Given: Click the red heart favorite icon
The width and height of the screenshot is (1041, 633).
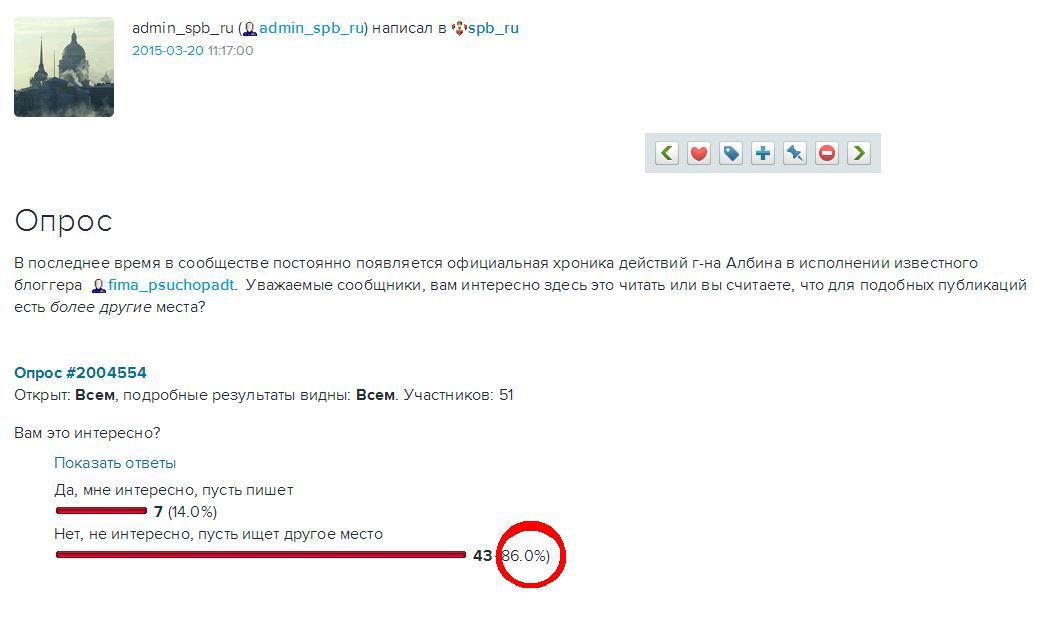Looking at the screenshot, I should [x=698, y=153].
